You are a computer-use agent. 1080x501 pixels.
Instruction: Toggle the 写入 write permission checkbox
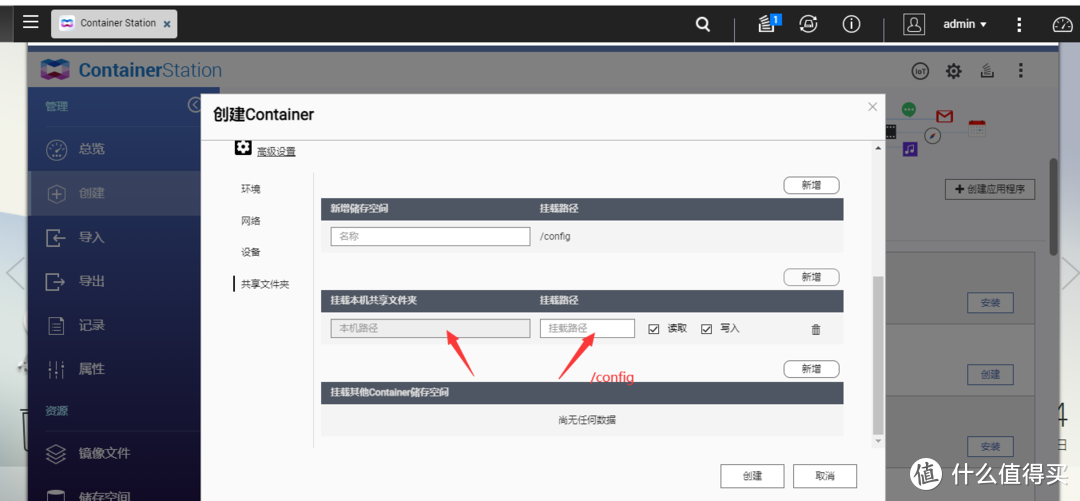tap(706, 329)
